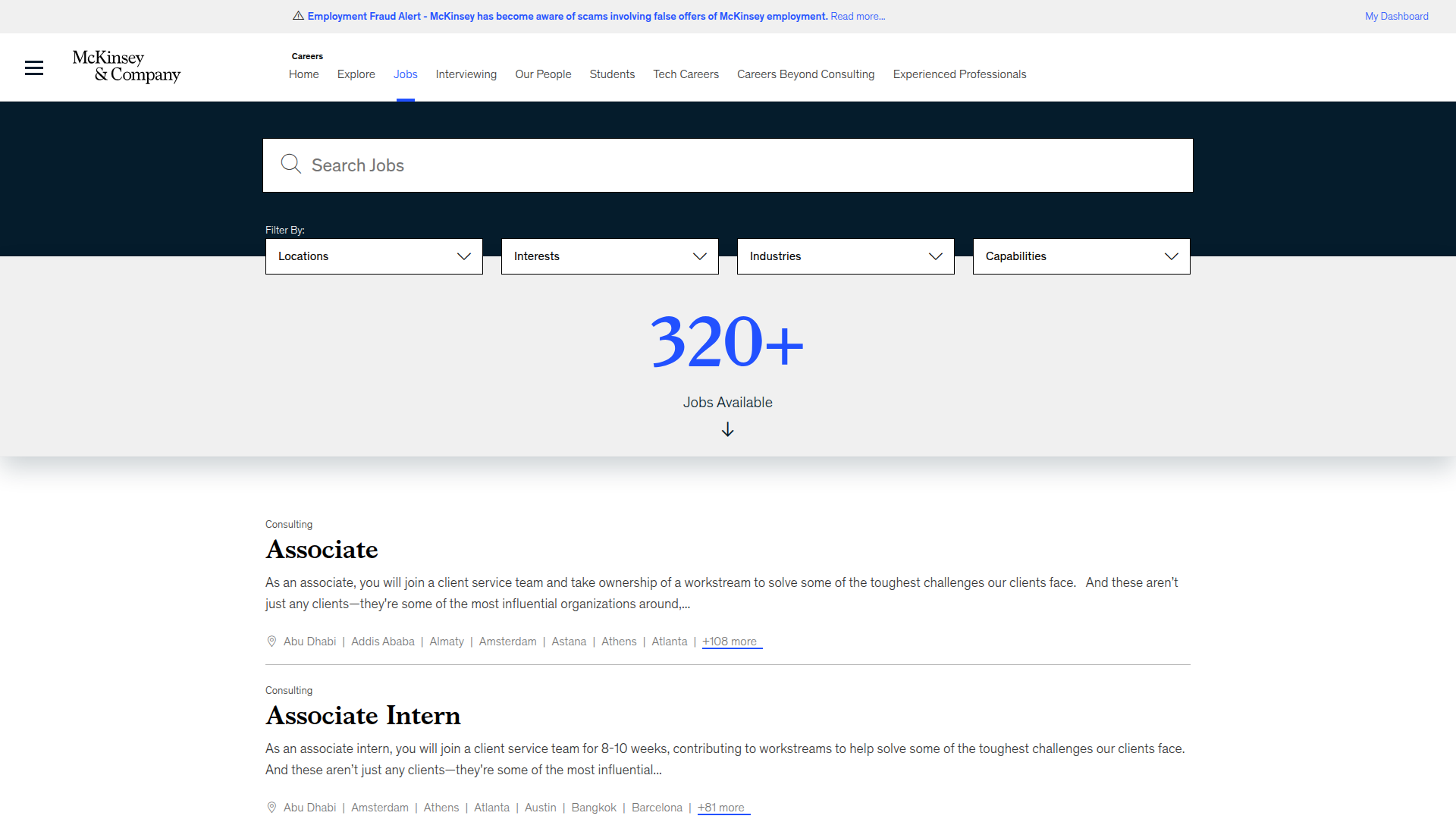Screen dimensions: 1456x819
Task: Click the McKinsey & Company logo
Action: coord(127,67)
